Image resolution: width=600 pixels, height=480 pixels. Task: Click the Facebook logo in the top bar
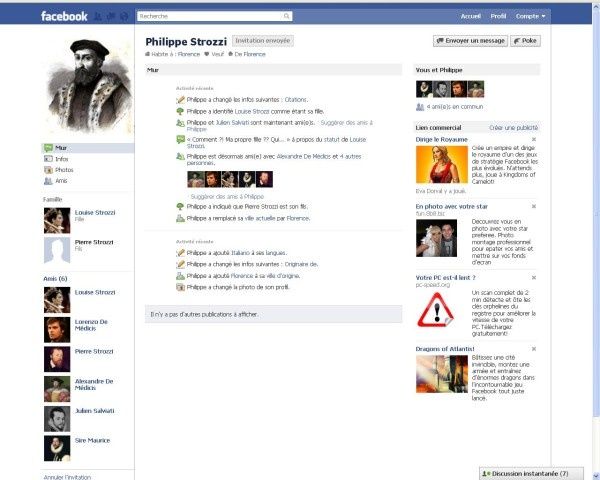tap(64, 16)
